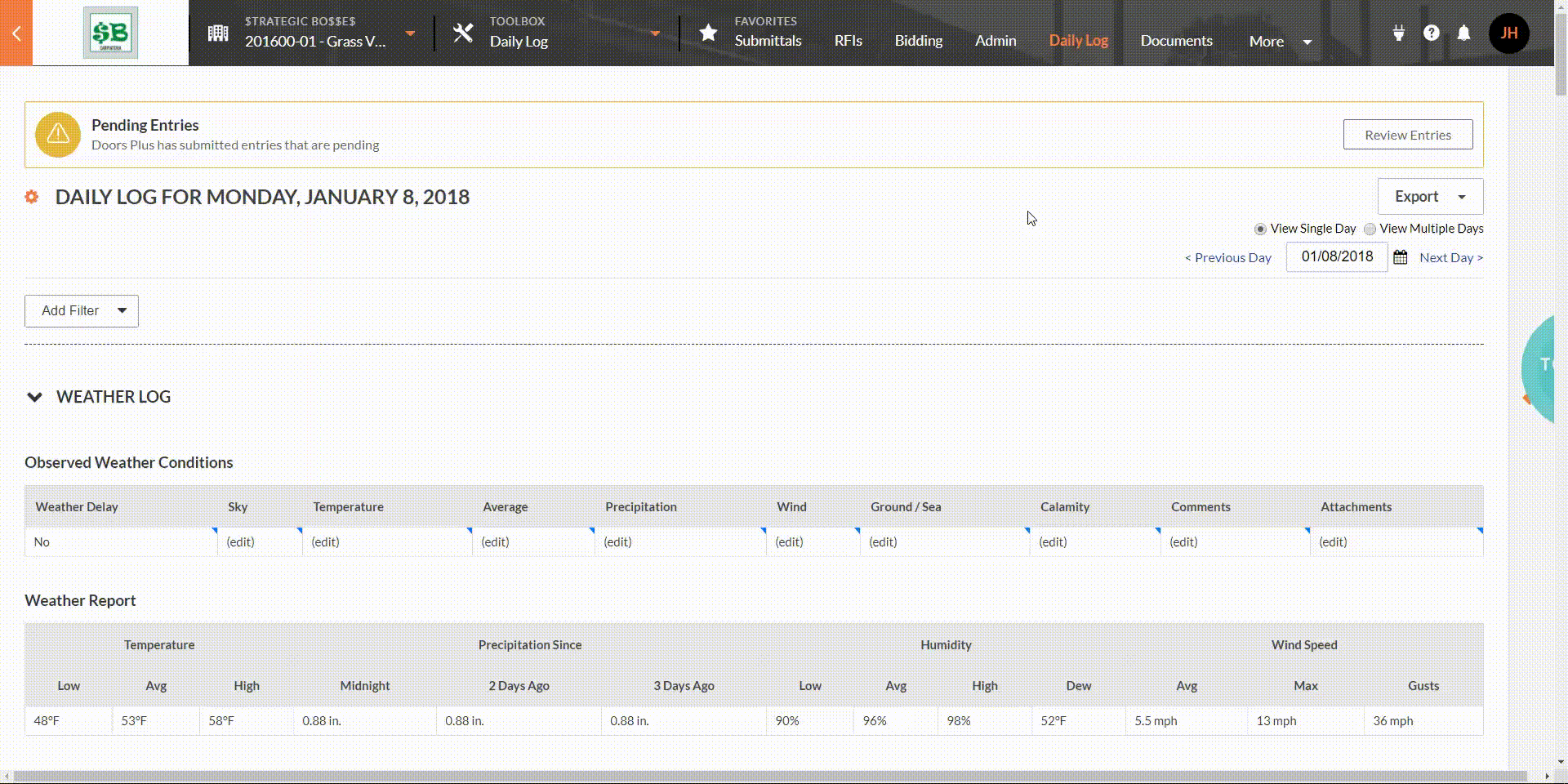Open the More menu
1568x784 pixels.
coord(1279,42)
